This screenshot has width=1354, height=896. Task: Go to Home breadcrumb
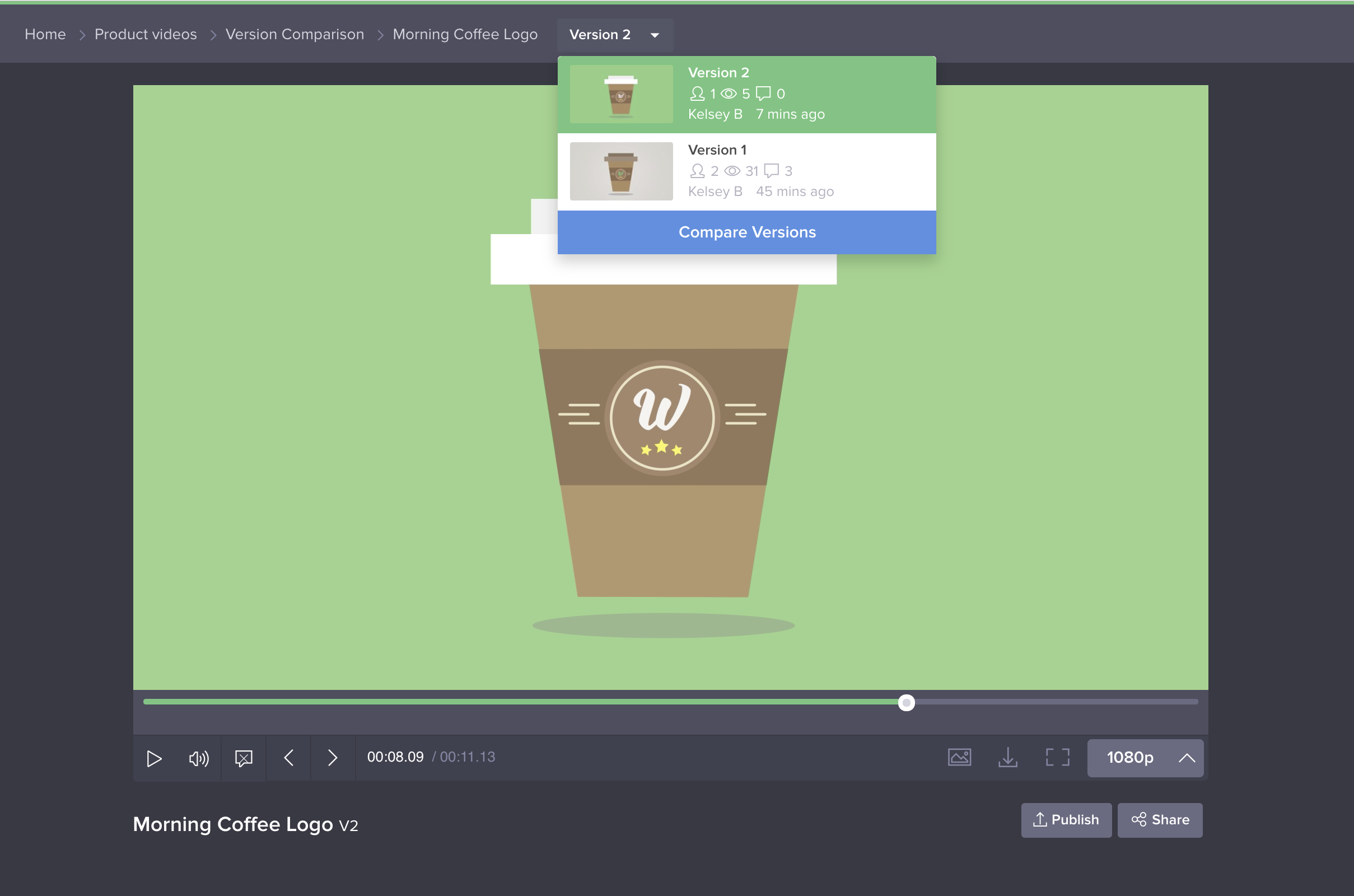pyautogui.click(x=45, y=34)
